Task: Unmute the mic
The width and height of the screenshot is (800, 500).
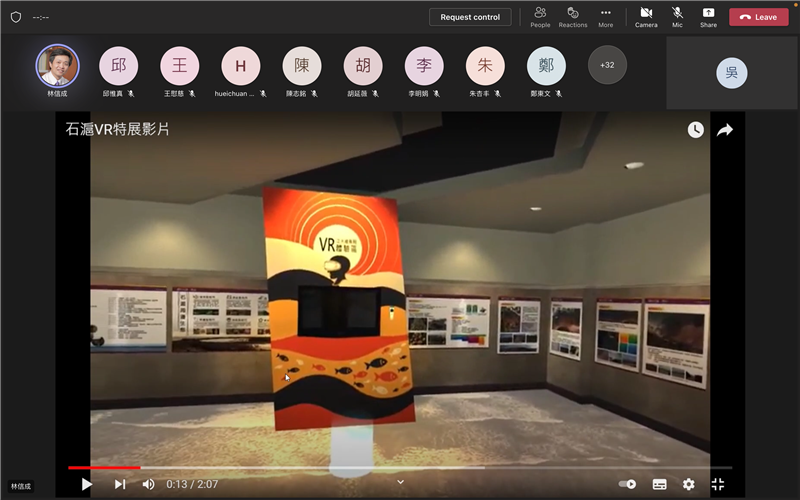Action: 677,17
